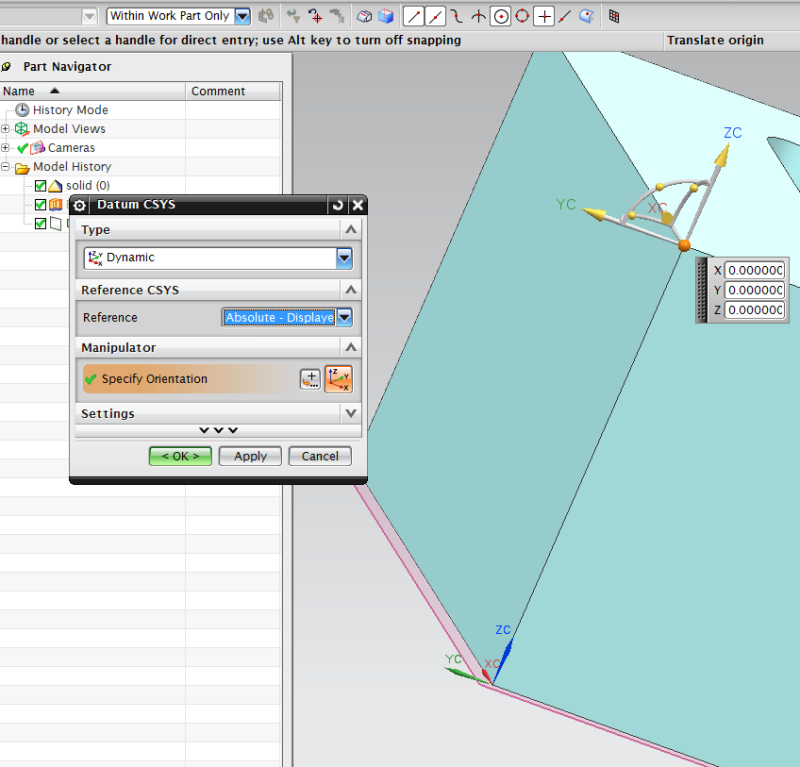
Task: Enable the Point on Face snap icon
Action: [x=587, y=16]
